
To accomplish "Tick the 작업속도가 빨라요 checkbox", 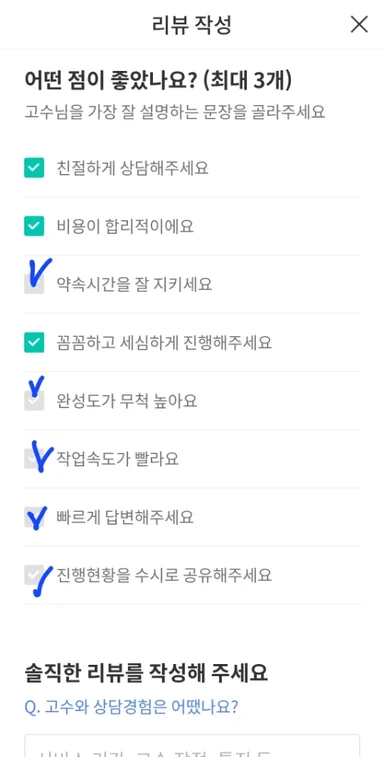I will click(34, 459).
